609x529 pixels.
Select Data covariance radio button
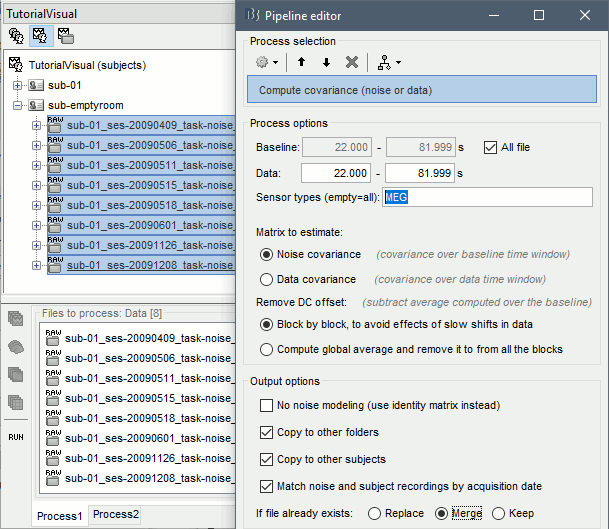click(266, 279)
